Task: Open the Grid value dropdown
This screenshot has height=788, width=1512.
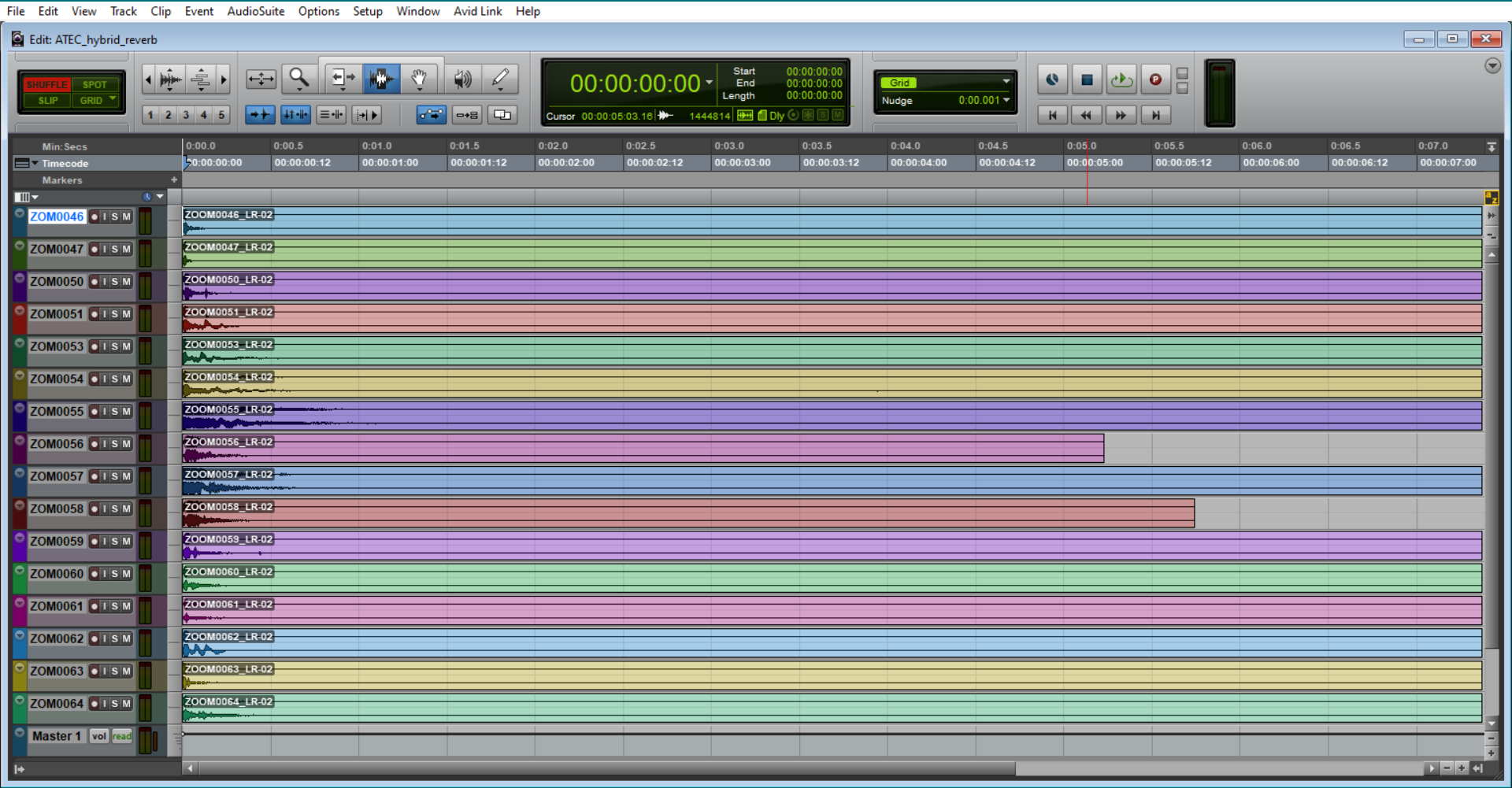Action: 1006,82
